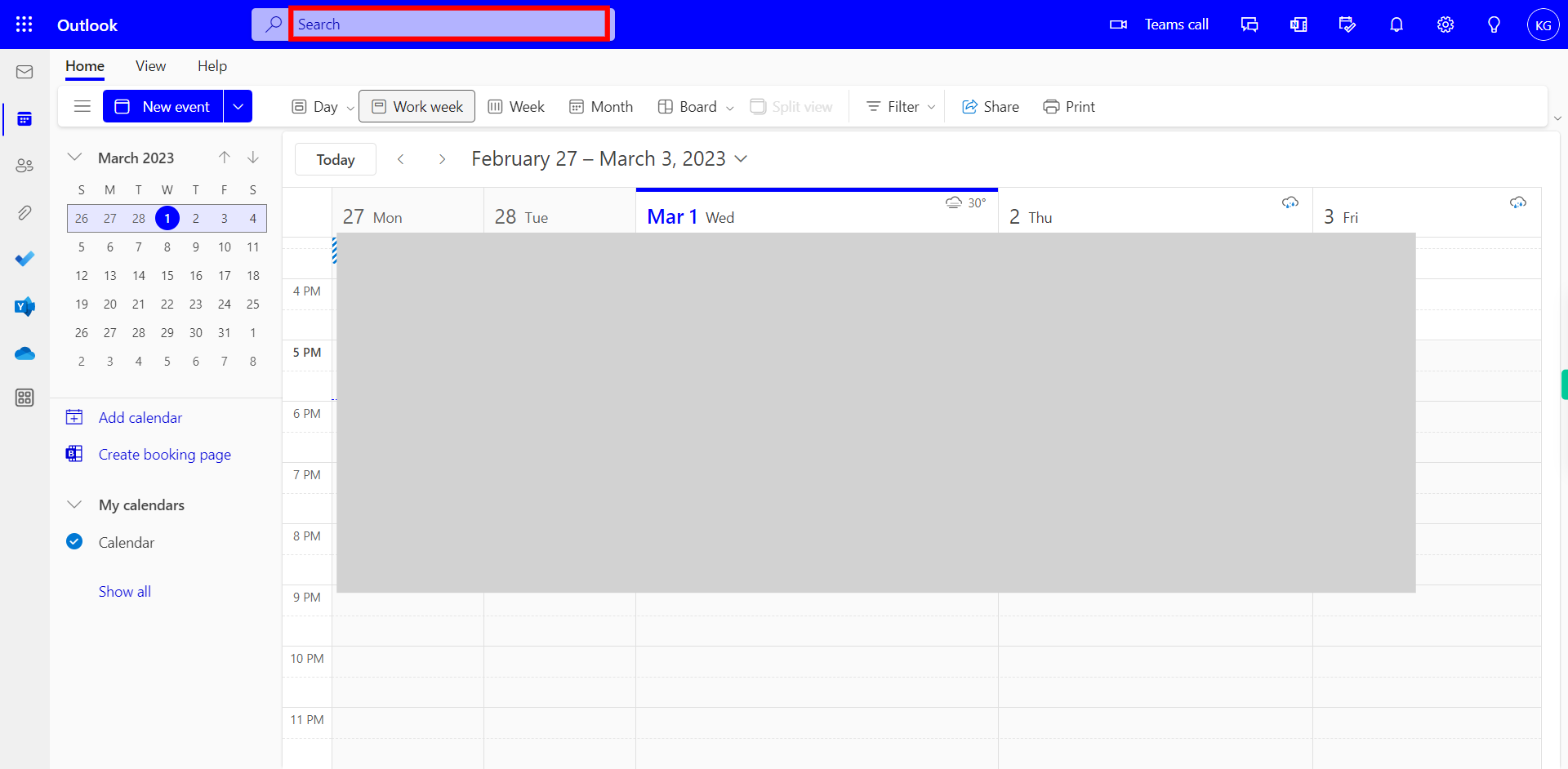This screenshot has height=769, width=1568.
Task: Switch to the Home tab
Action: click(x=85, y=66)
